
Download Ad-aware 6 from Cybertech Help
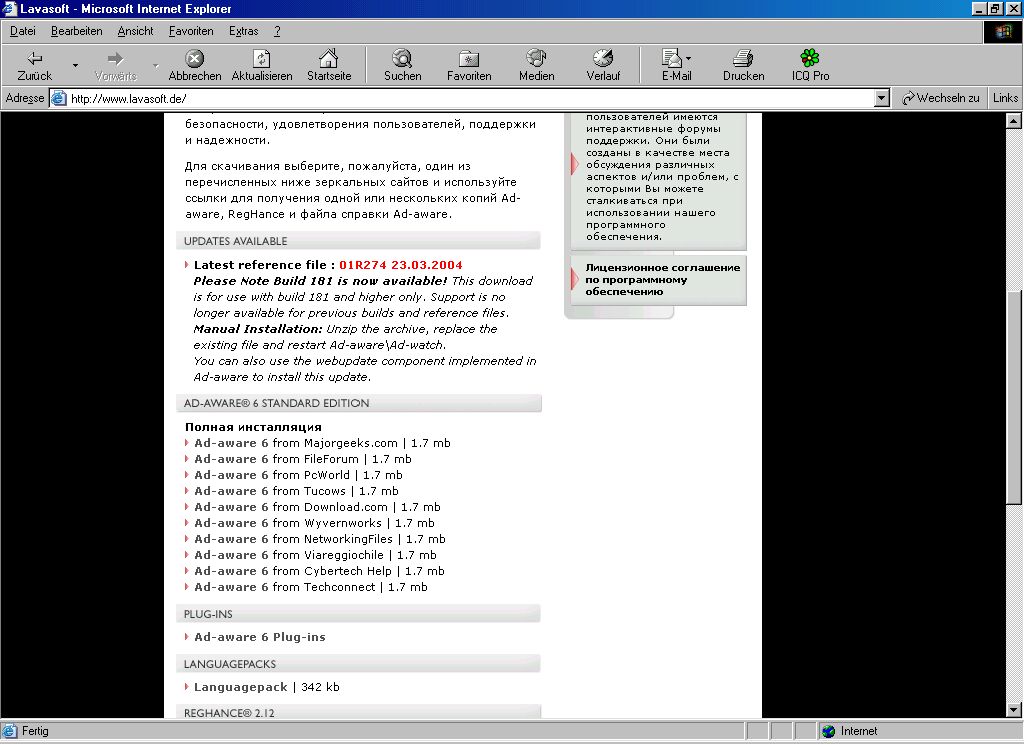tap(319, 571)
